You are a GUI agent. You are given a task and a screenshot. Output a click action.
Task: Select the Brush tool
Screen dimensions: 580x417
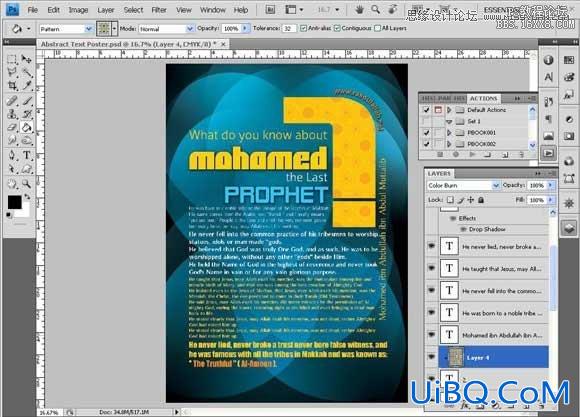(x=27, y=101)
